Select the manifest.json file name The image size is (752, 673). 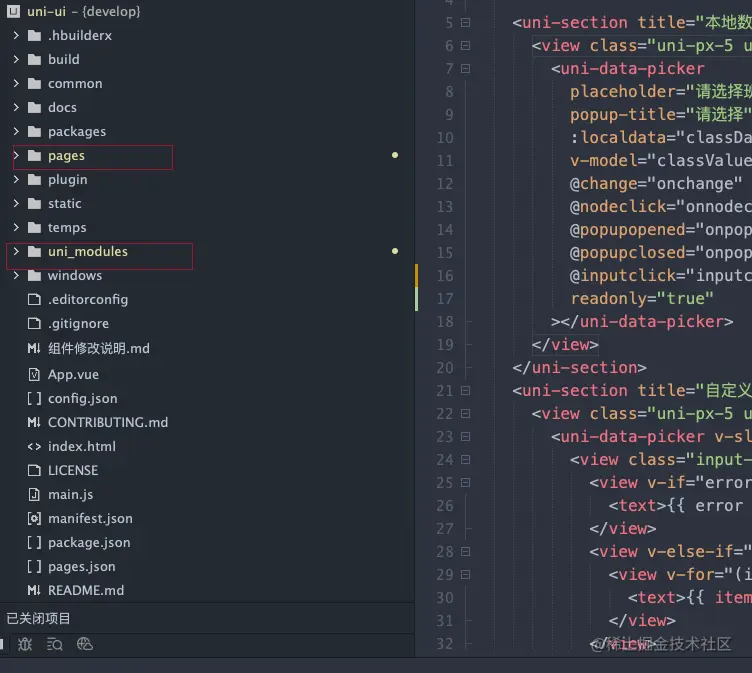coord(90,519)
